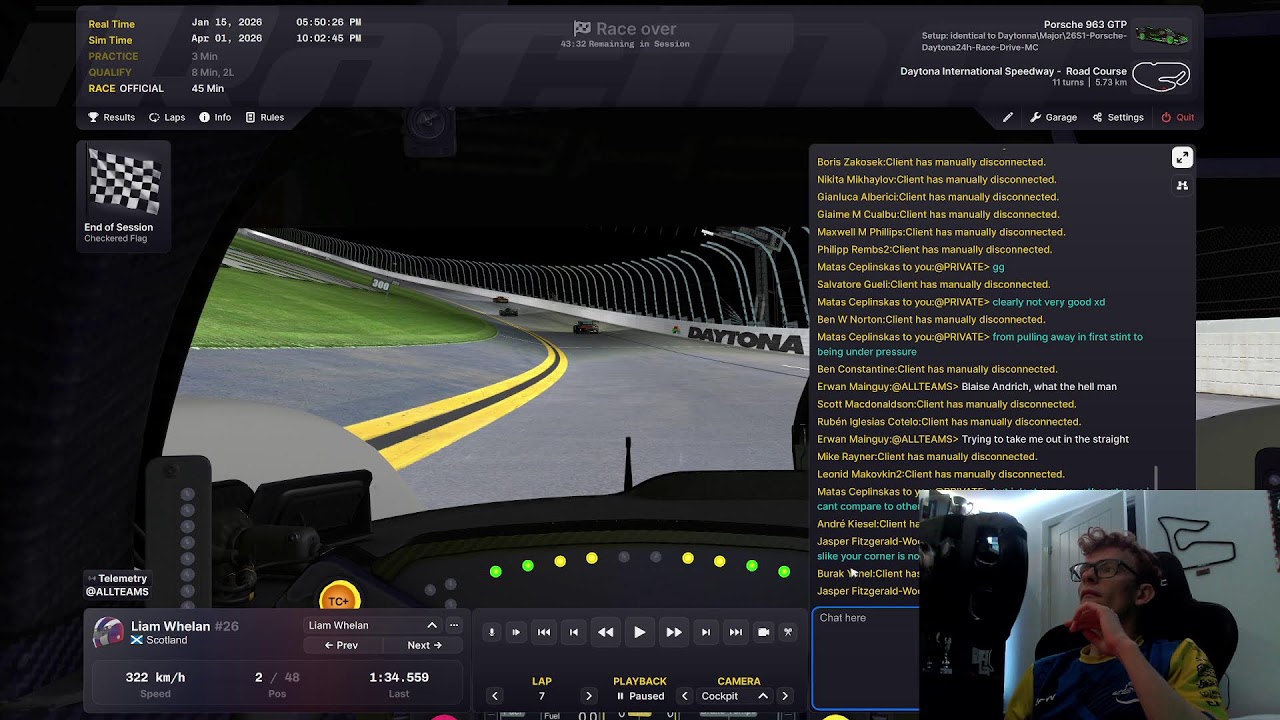Open the Info tab

point(215,117)
